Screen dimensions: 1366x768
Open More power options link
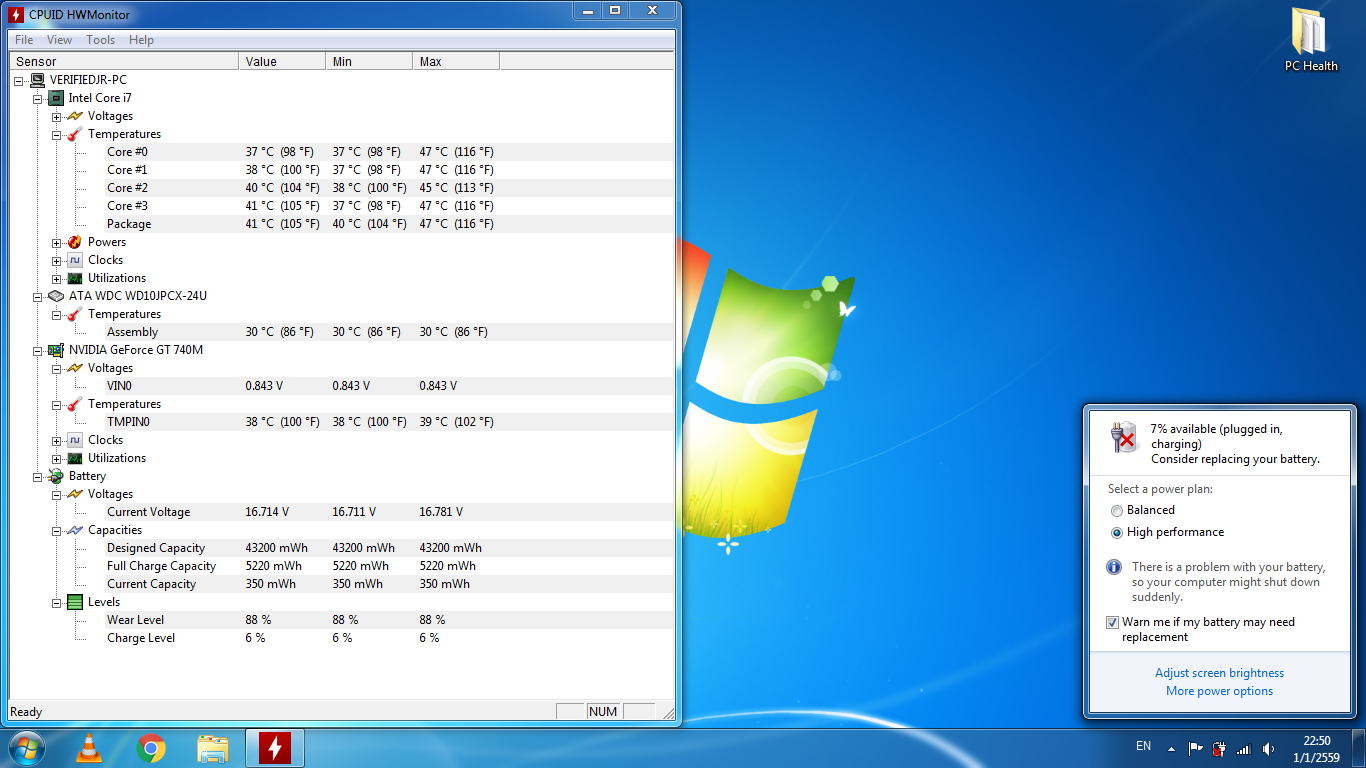coord(1219,691)
